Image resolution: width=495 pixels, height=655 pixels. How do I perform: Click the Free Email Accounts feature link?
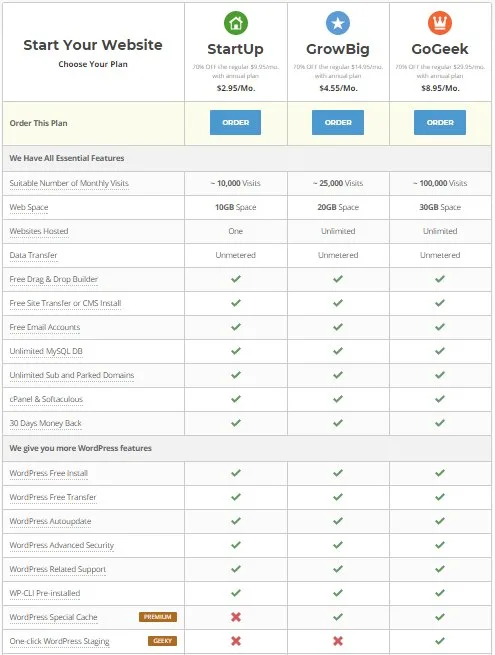45,327
